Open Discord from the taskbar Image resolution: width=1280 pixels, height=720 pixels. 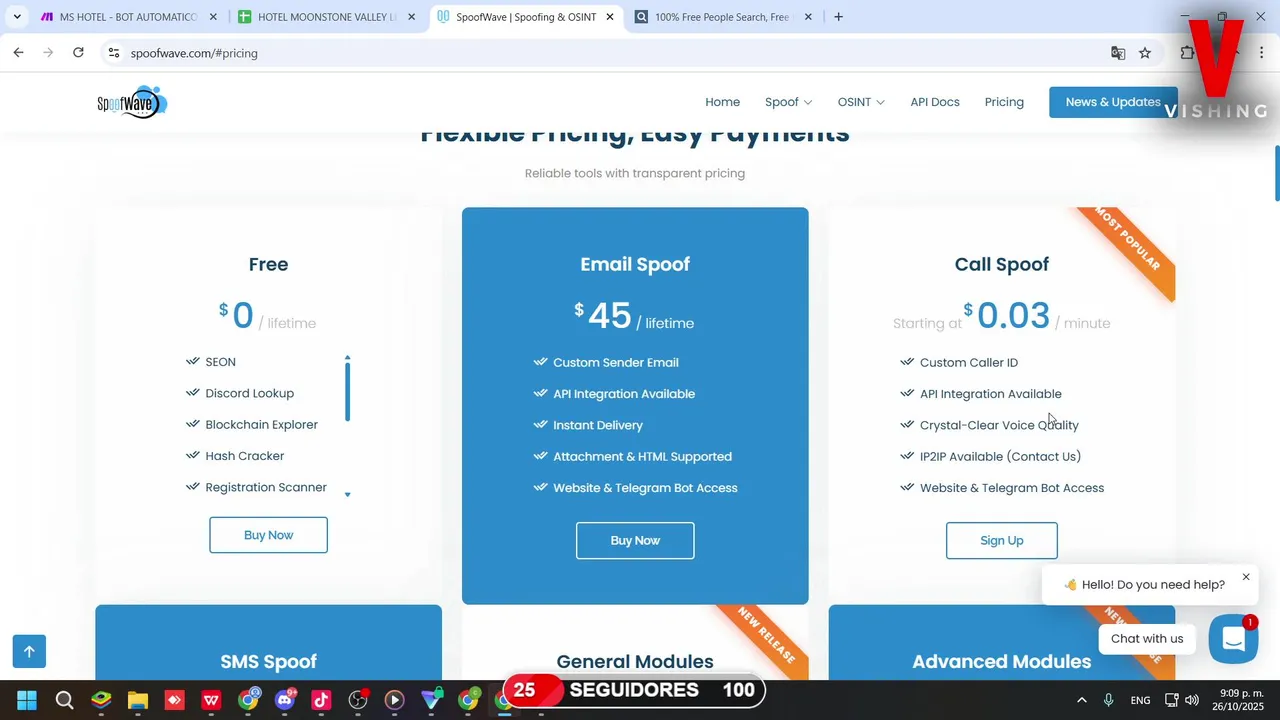point(285,700)
